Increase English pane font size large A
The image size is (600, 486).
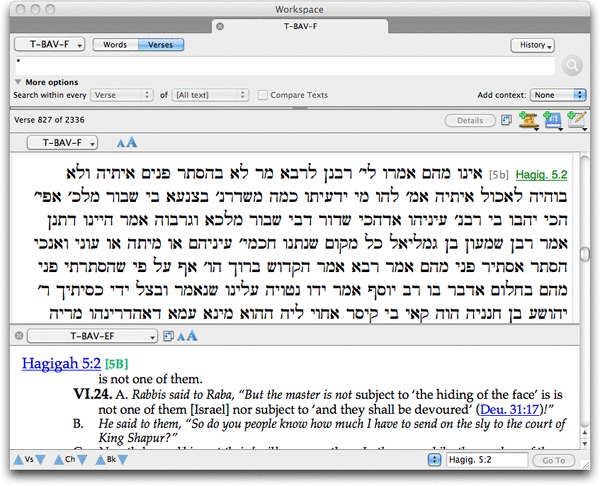pyautogui.click(x=191, y=336)
